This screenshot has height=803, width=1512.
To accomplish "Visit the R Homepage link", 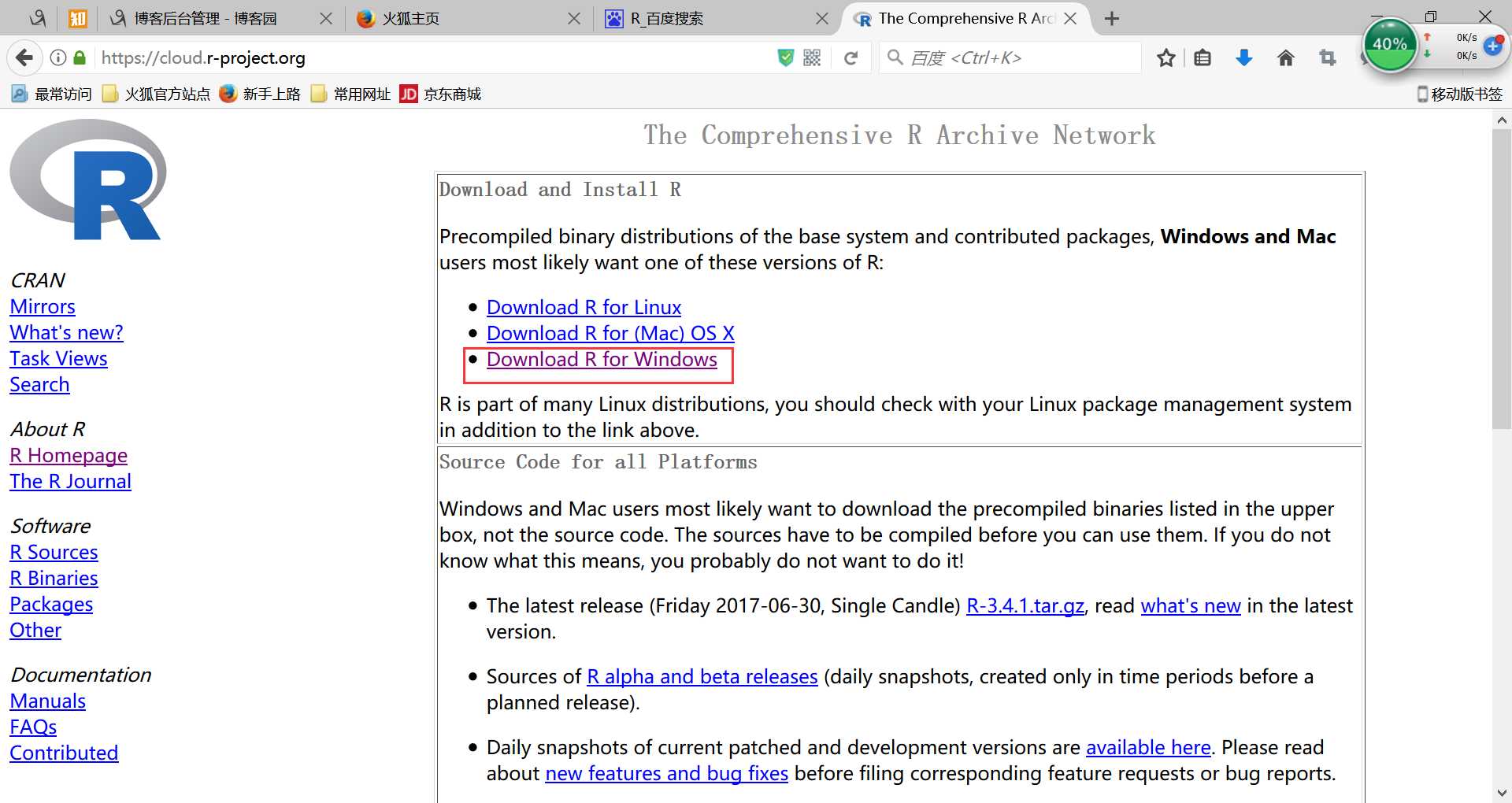I will pos(69,455).
